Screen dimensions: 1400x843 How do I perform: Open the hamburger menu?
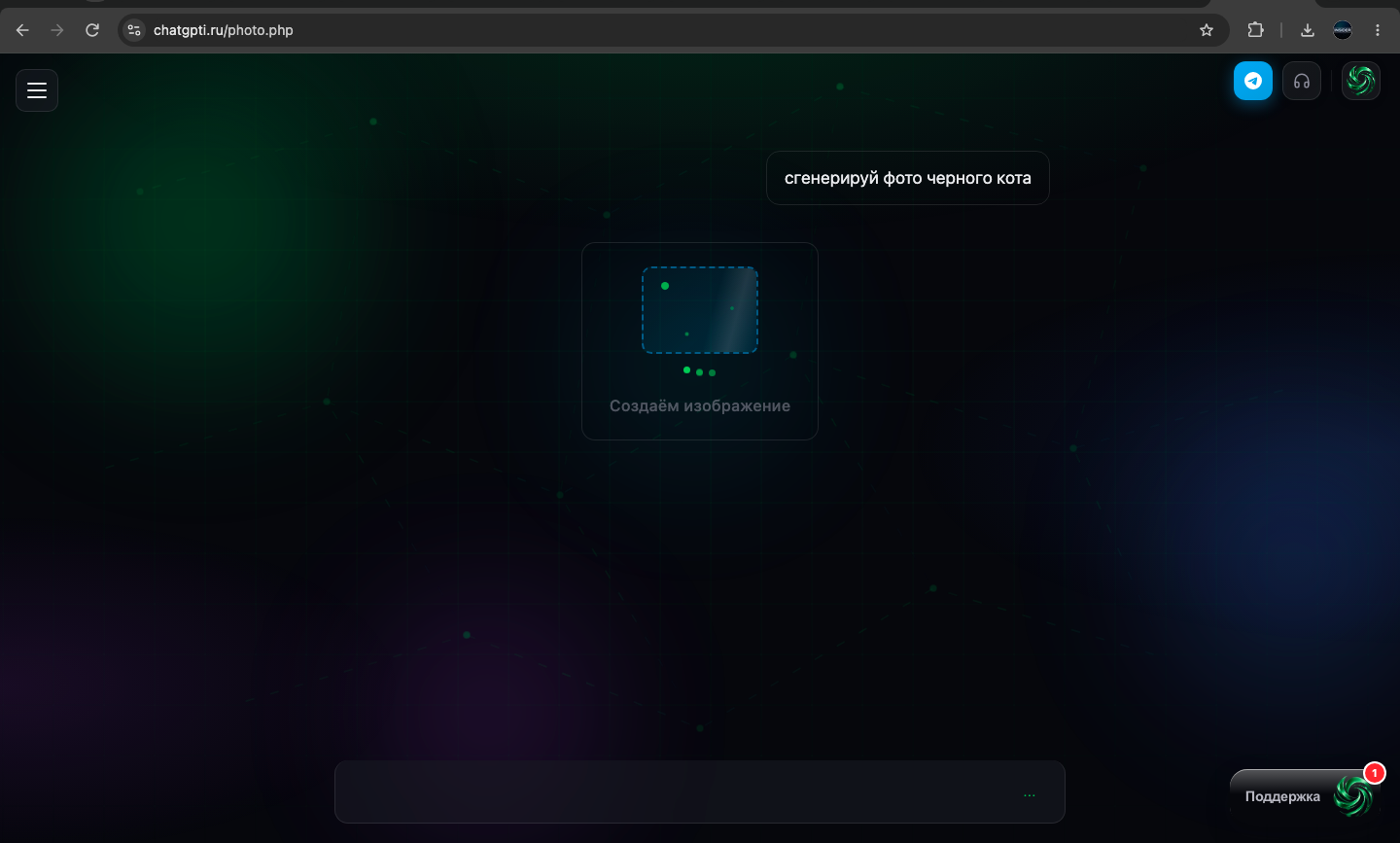pyautogui.click(x=37, y=90)
